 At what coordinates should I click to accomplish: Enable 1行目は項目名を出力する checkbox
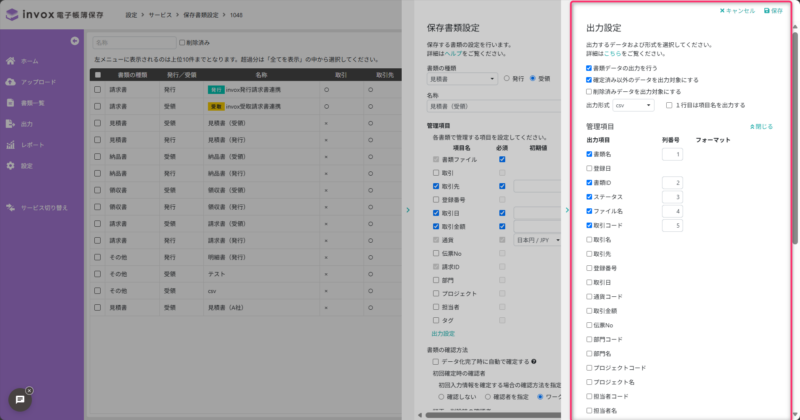click(x=669, y=106)
